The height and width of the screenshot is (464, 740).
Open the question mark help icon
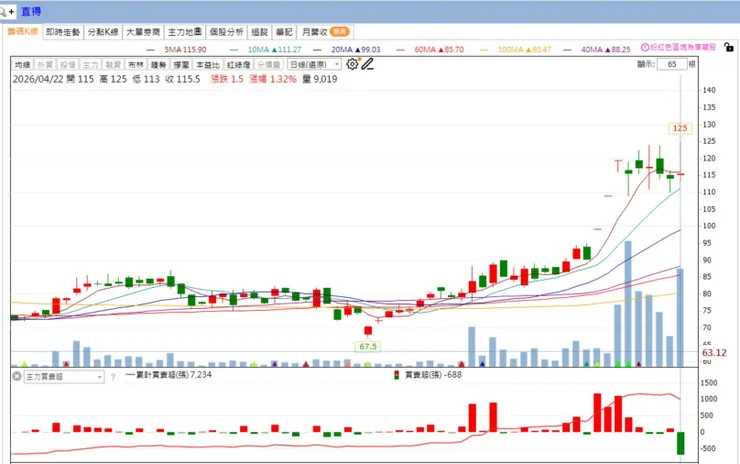point(113,377)
